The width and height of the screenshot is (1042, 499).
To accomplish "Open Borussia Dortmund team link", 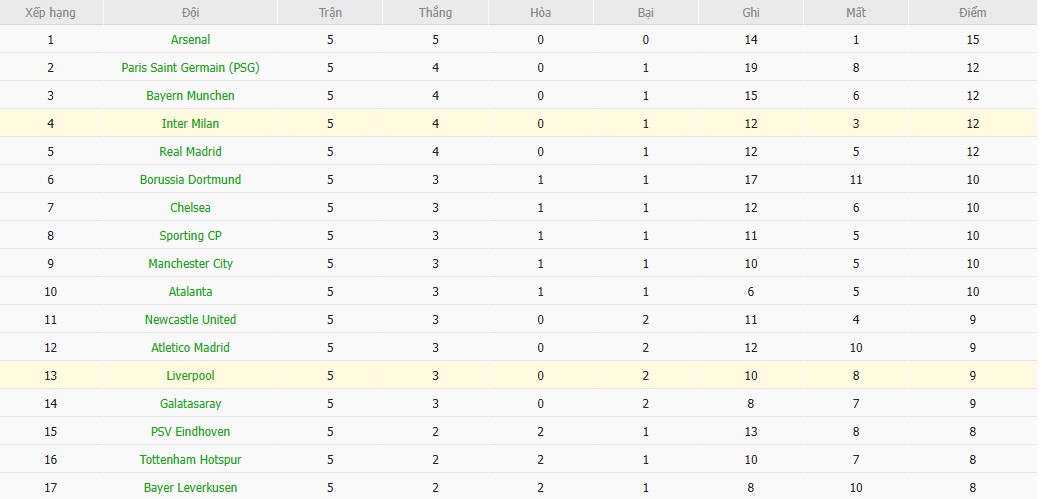I will (190, 180).
